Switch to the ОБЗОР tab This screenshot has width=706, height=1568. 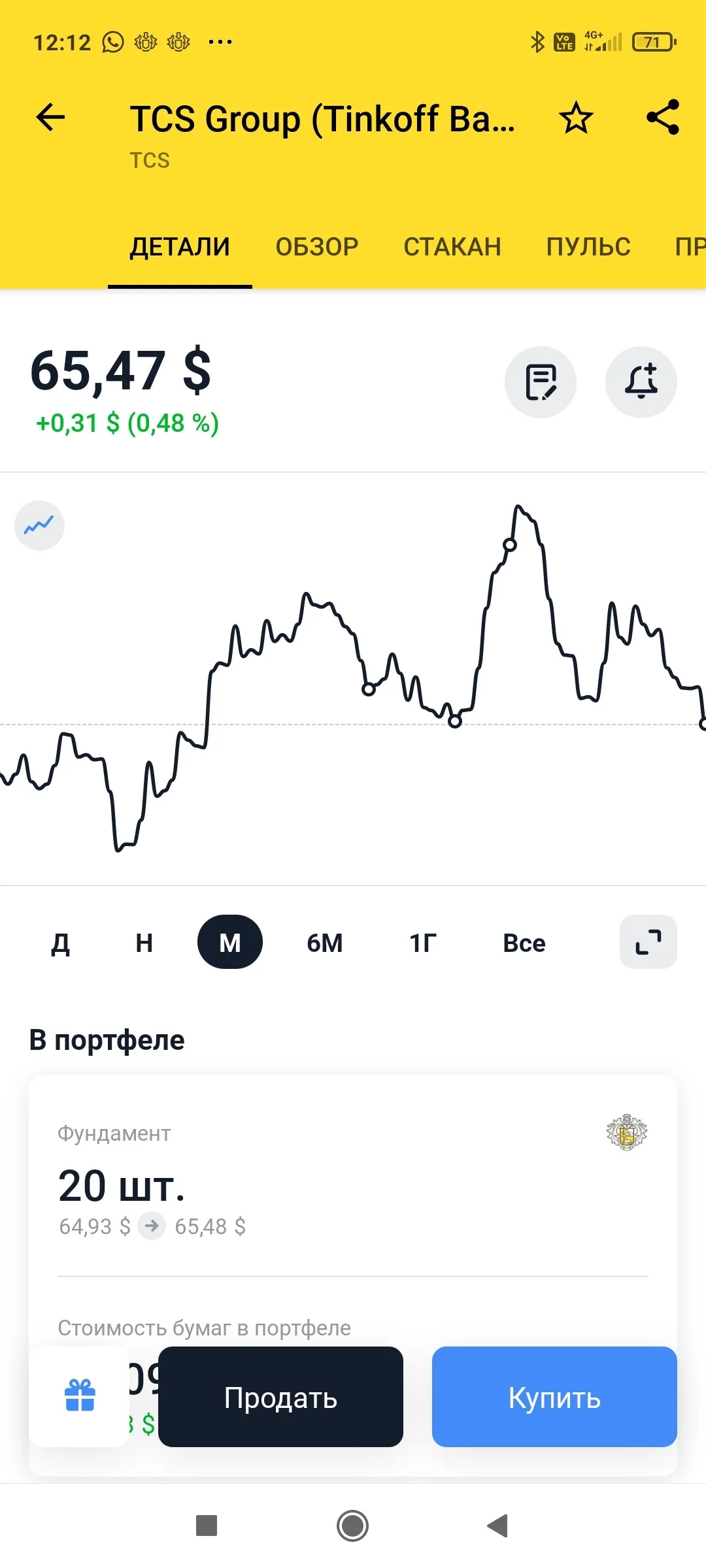(x=317, y=247)
